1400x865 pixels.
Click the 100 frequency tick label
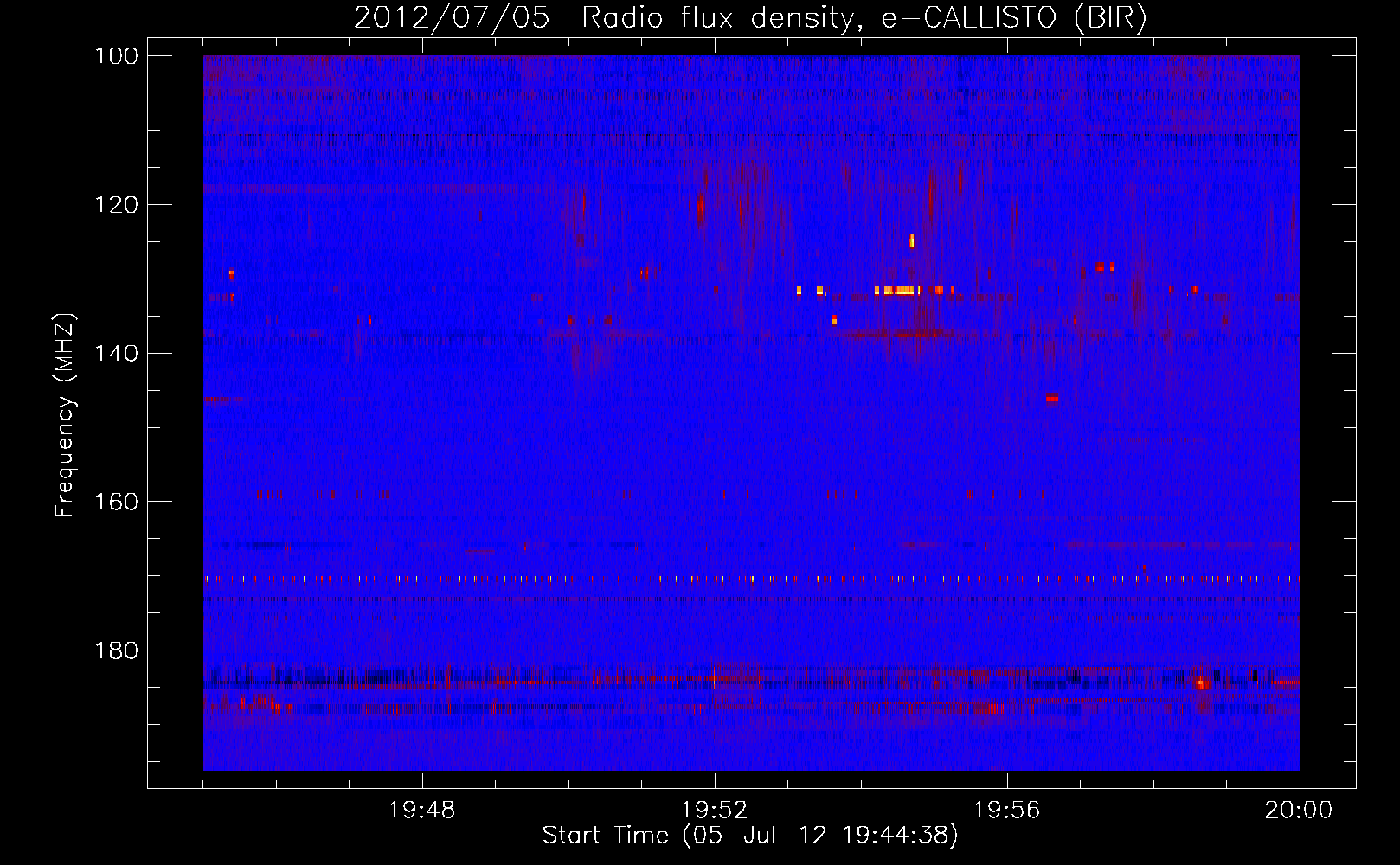pyautogui.click(x=116, y=56)
